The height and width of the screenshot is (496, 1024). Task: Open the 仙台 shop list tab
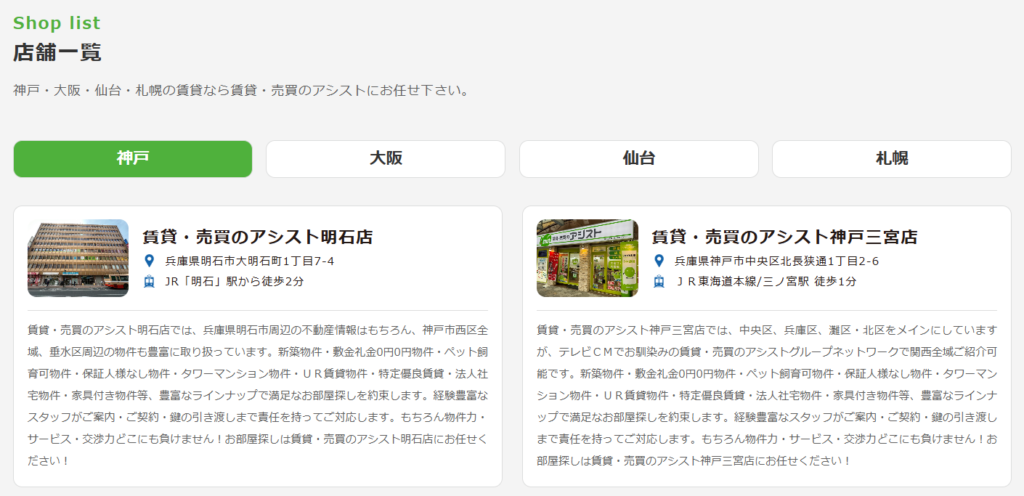[638, 159]
